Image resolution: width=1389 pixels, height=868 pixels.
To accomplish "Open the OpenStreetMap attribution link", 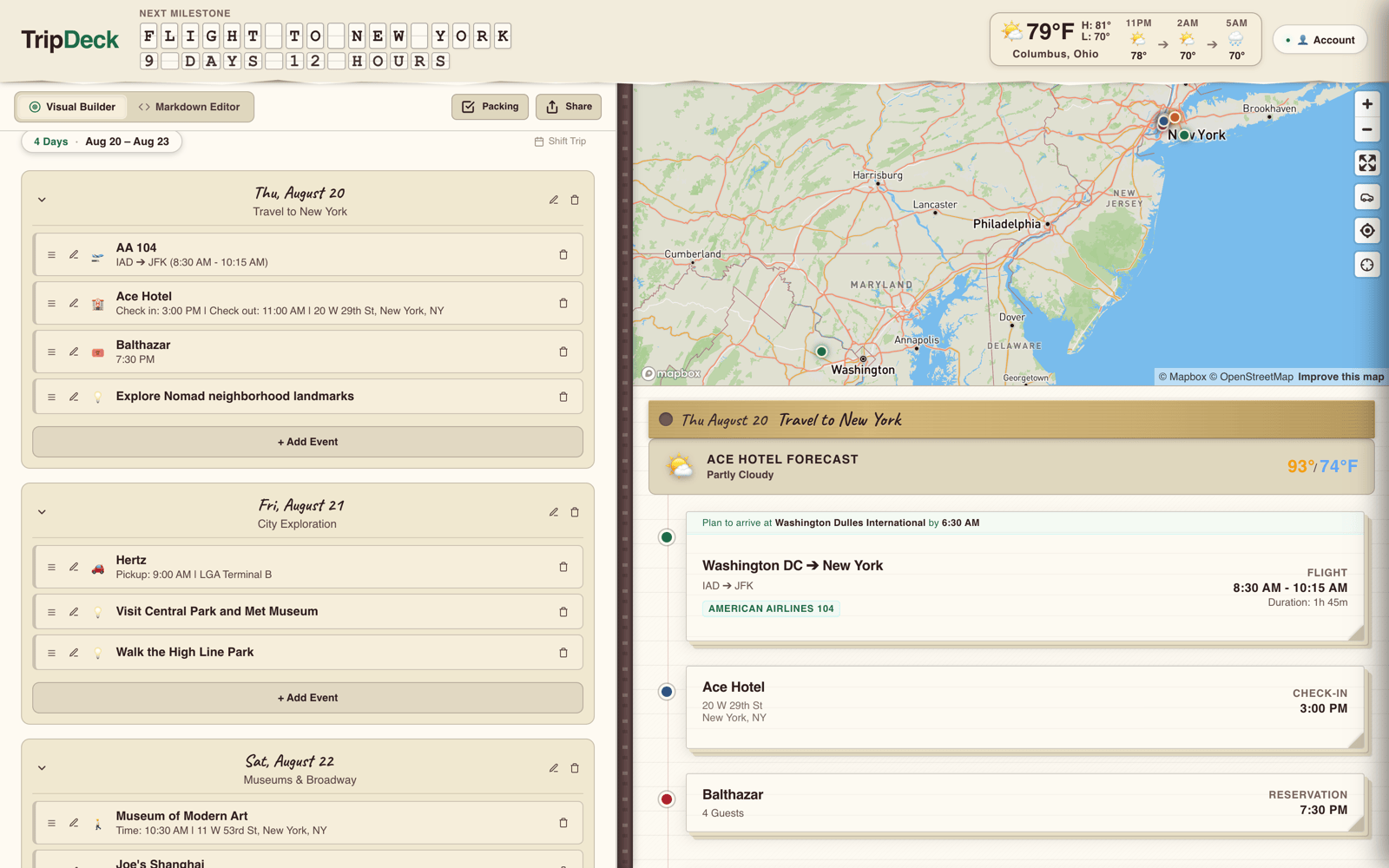I will click(x=1251, y=377).
